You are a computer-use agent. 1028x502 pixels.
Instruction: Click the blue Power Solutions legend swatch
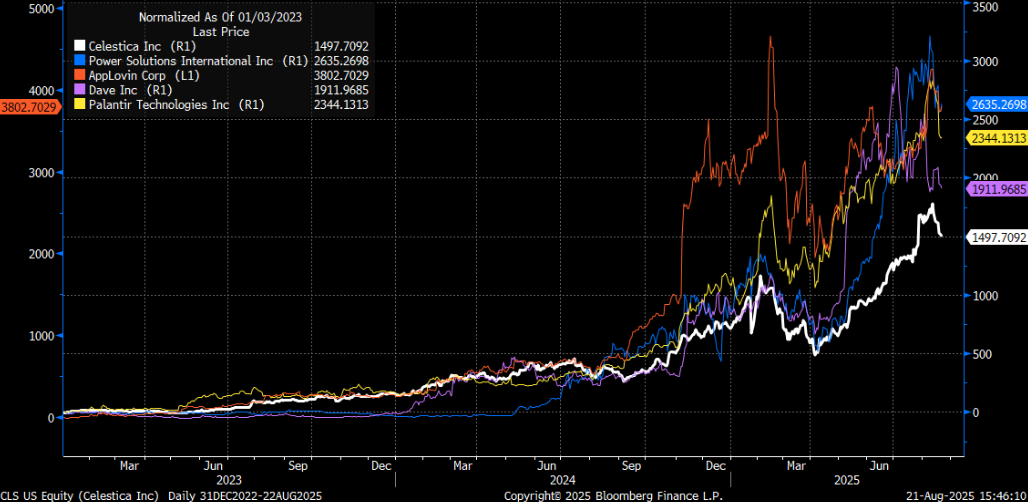pos(78,61)
